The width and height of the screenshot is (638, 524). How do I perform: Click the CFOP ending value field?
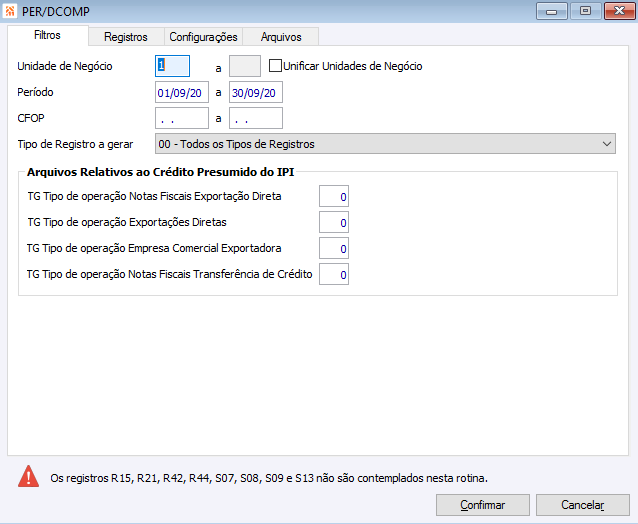coord(256,118)
